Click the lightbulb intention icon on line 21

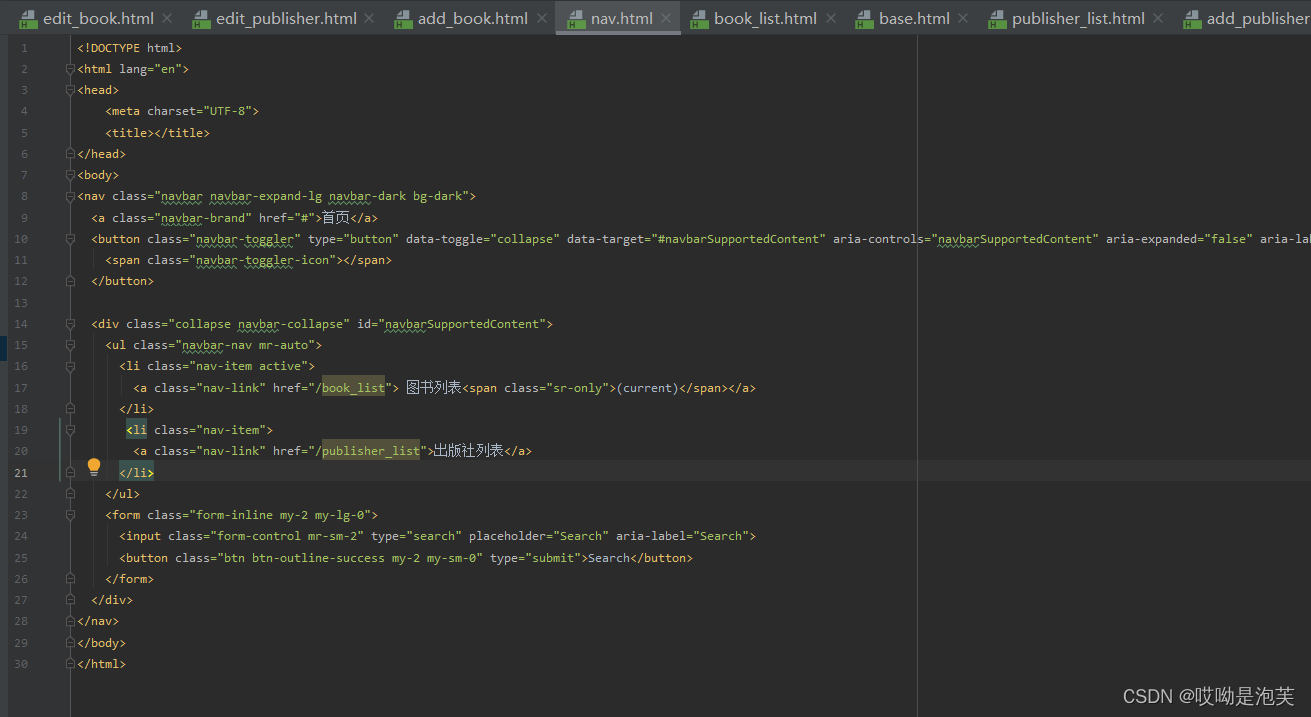(x=94, y=466)
